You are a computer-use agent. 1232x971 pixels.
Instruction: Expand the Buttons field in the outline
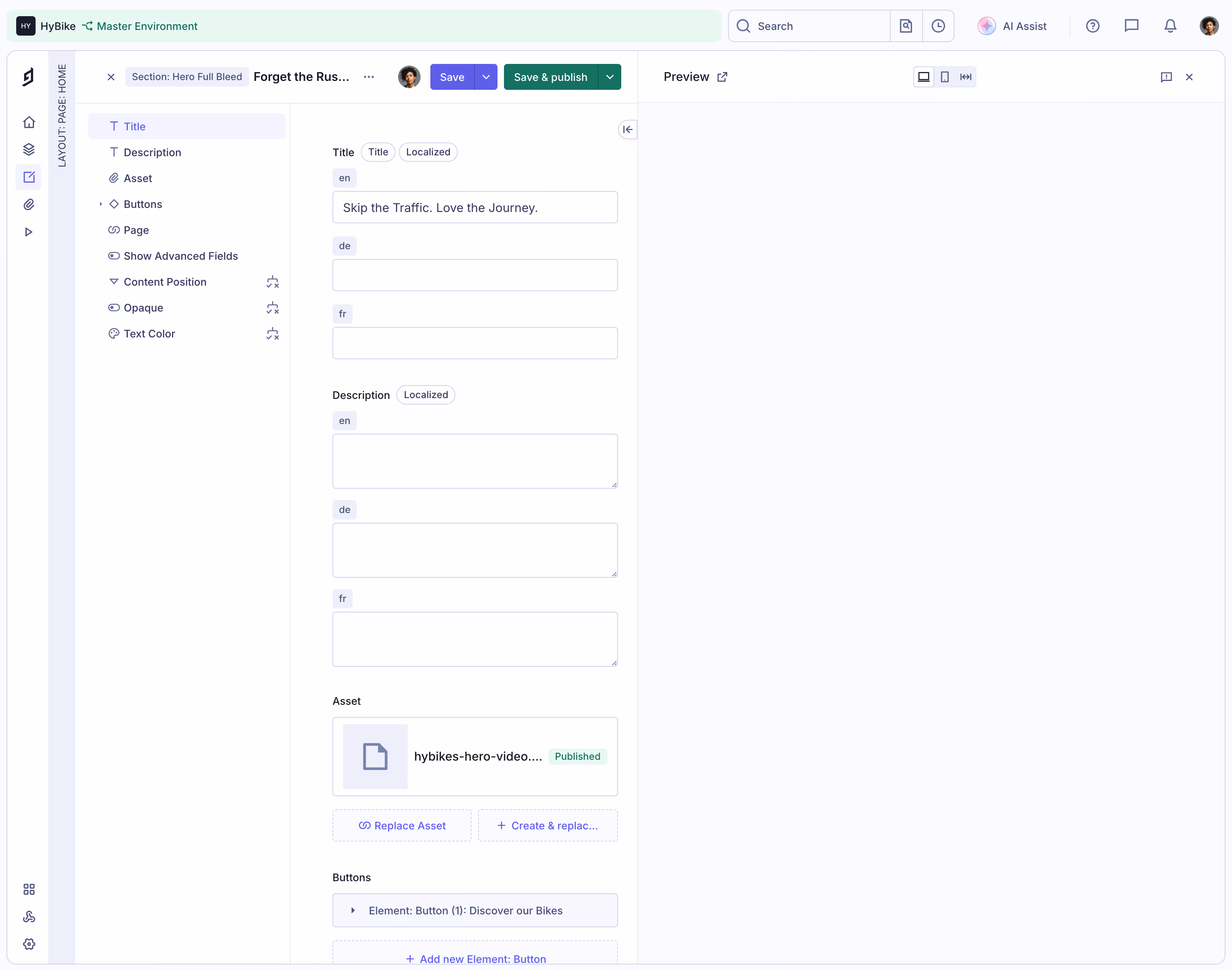coord(101,204)
